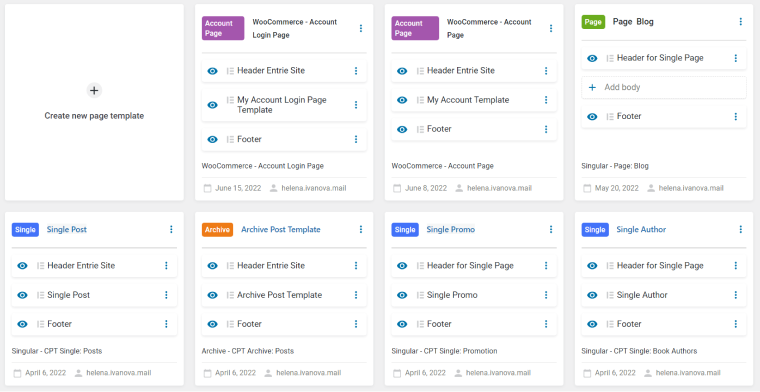The width and height of the screenshot is (760, 392).
Task: Toggle visibility of My Account Template
Action: 402,100
